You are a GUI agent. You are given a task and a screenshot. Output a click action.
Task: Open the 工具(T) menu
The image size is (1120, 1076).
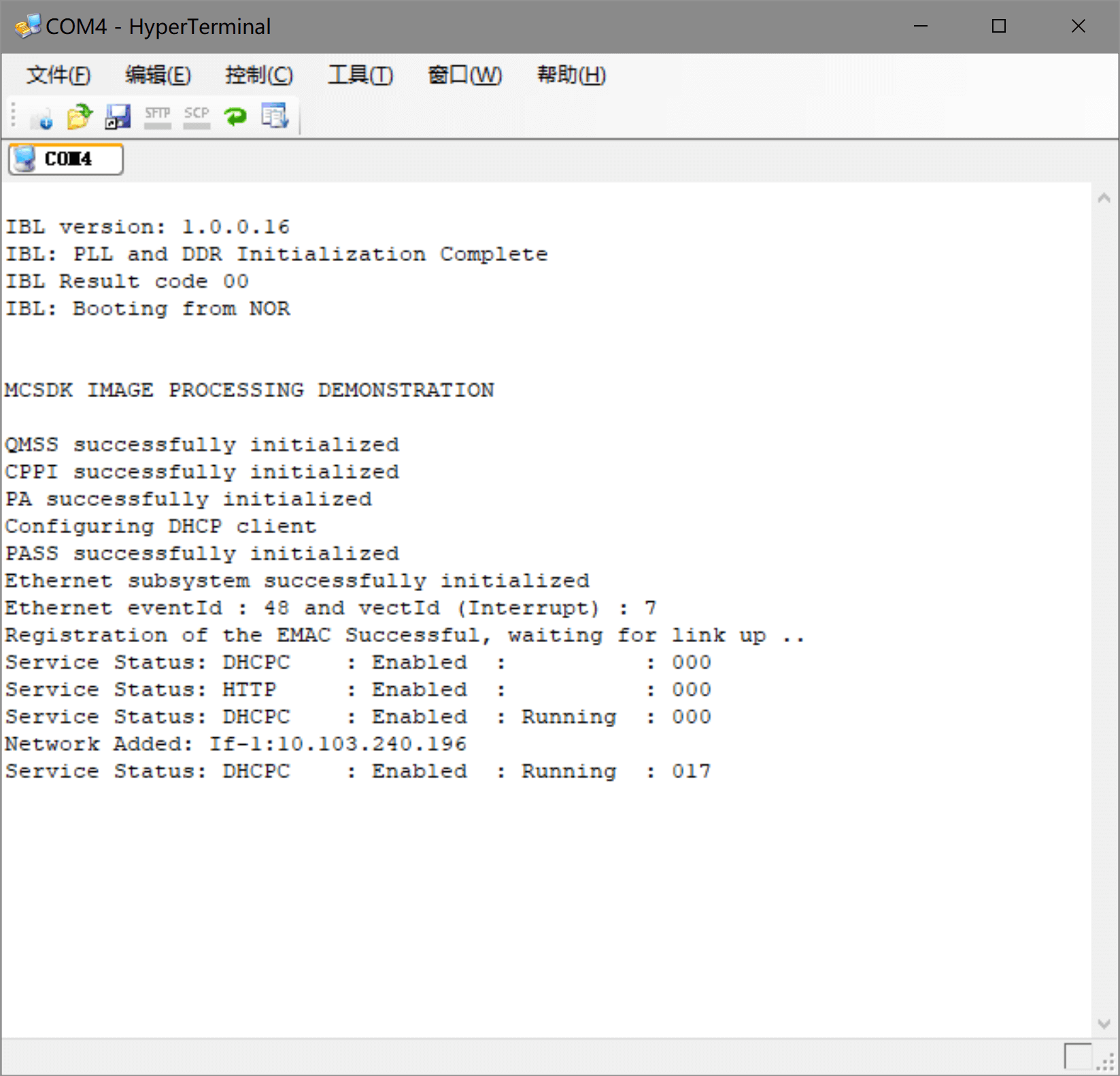tap(360, 75)
